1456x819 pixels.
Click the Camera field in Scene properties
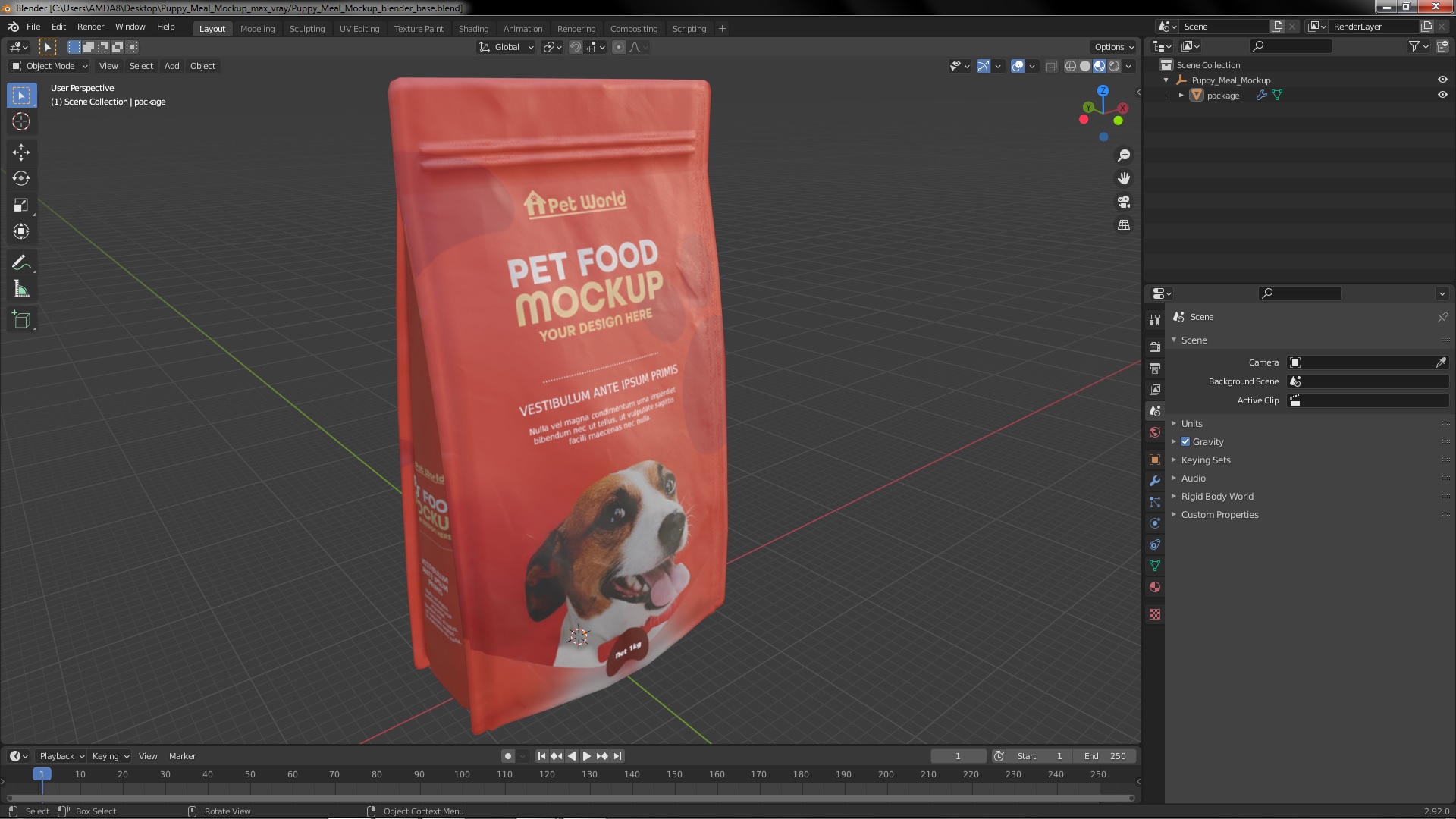[x=1368, y=362]
